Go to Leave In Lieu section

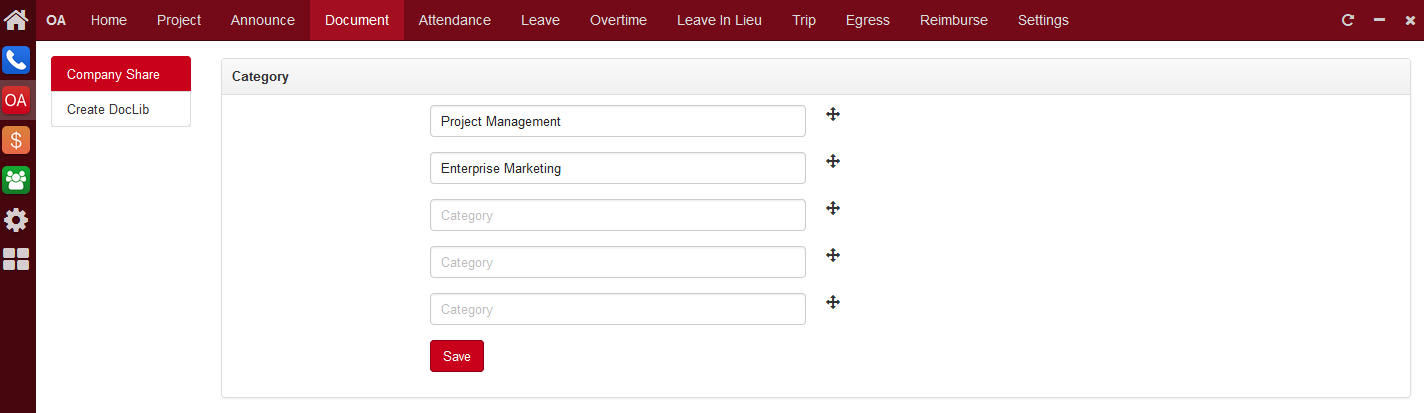(719, 20)
